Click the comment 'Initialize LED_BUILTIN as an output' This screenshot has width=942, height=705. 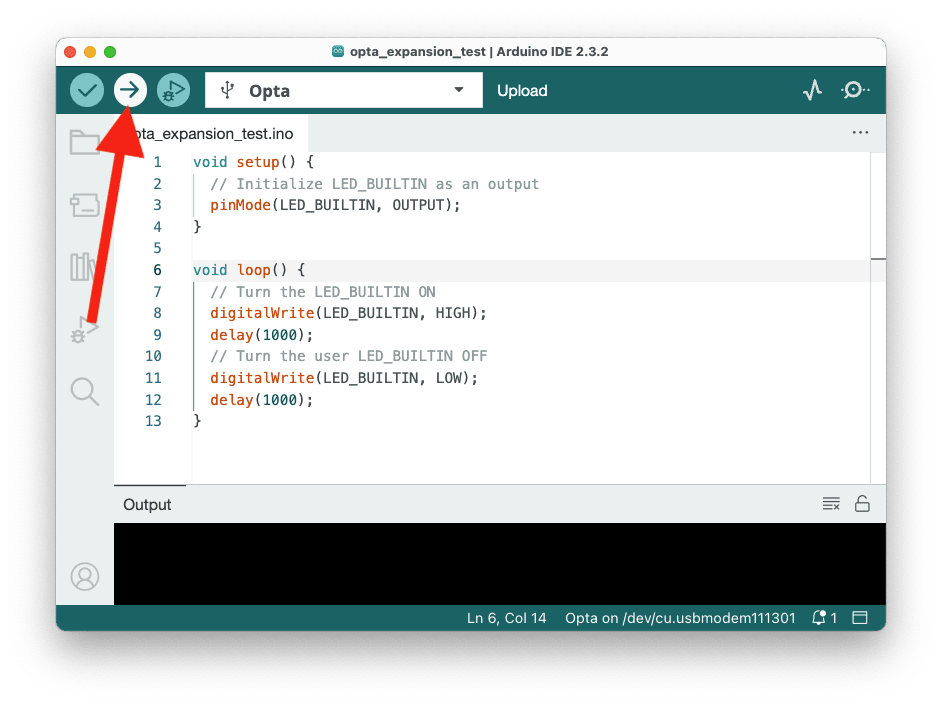[x=375, y=184]
